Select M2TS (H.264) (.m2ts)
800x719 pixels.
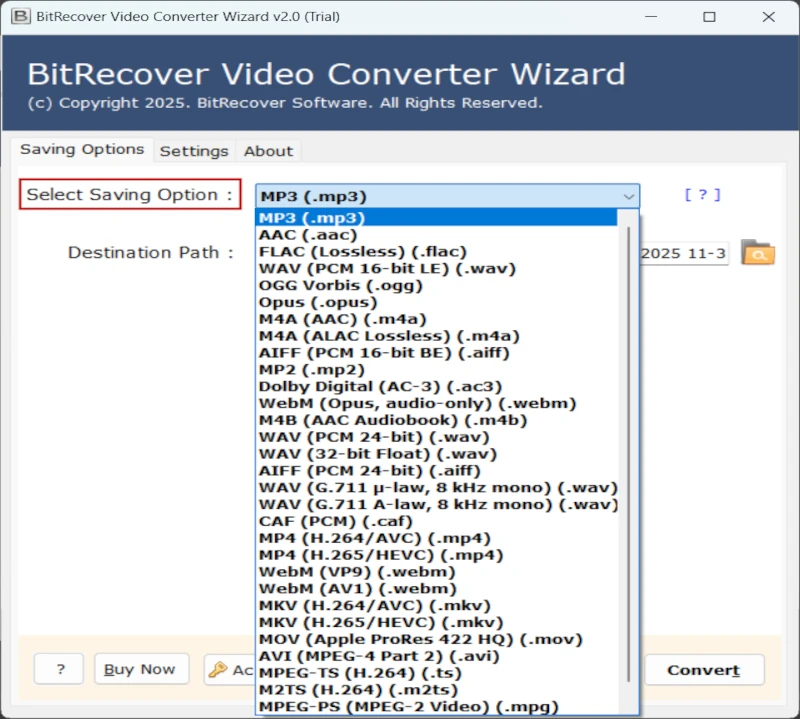(x=436, y=689)
